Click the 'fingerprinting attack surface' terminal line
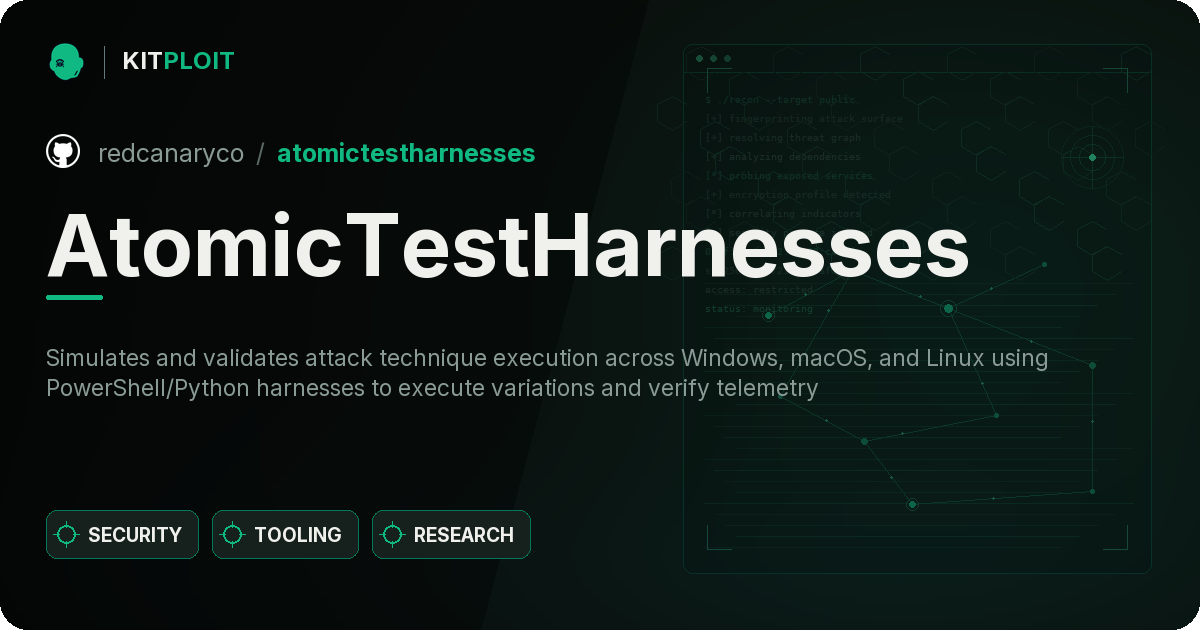The width and height of the screenshot is (1200, 630). [x=803, y=119]
